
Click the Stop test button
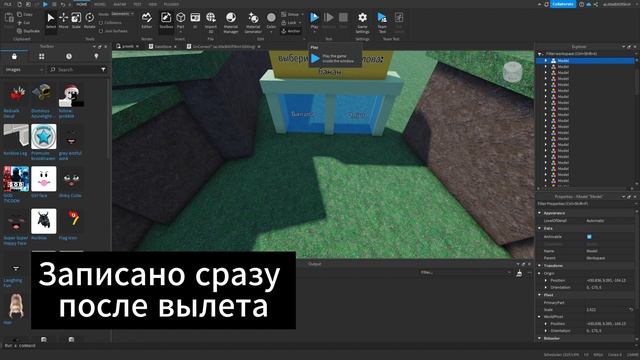pyautogui.click(x=343, y=20)
